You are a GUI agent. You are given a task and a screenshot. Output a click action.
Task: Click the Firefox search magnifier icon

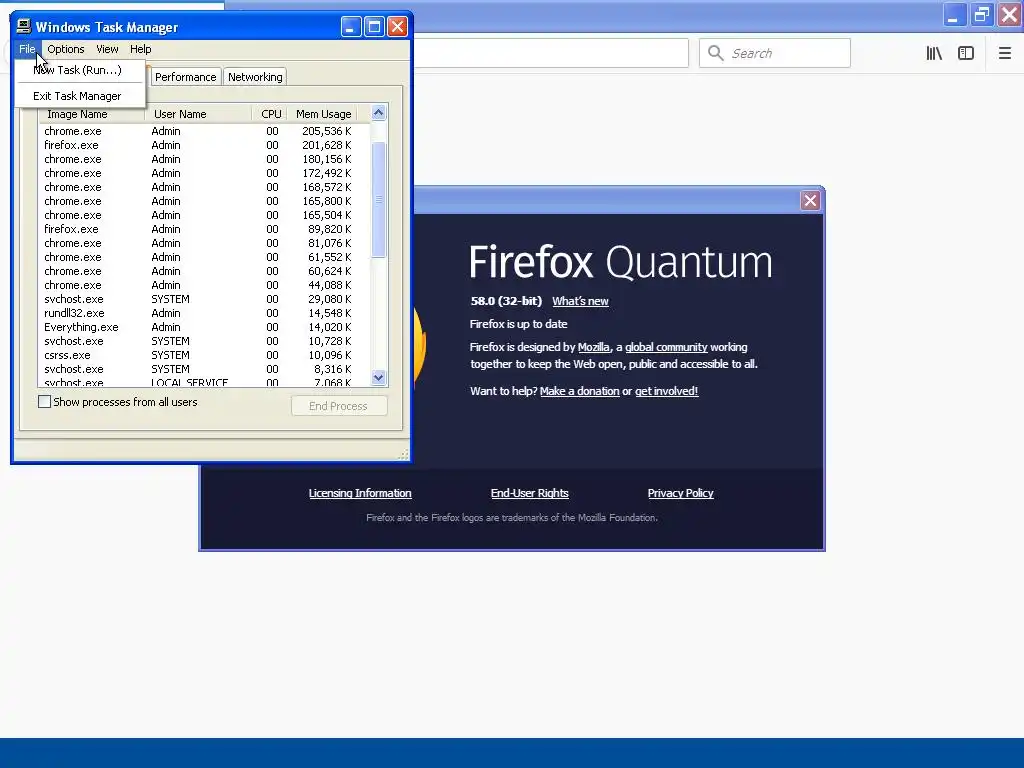(x=715, y=53)
